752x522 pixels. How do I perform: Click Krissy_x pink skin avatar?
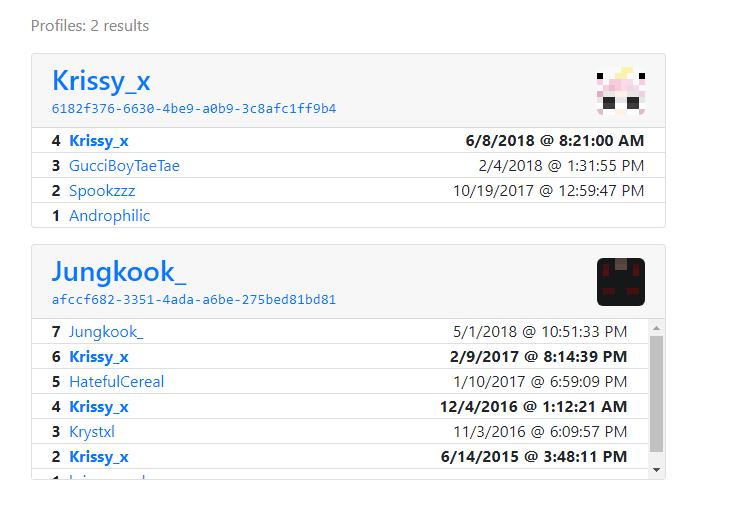(620, 91)
